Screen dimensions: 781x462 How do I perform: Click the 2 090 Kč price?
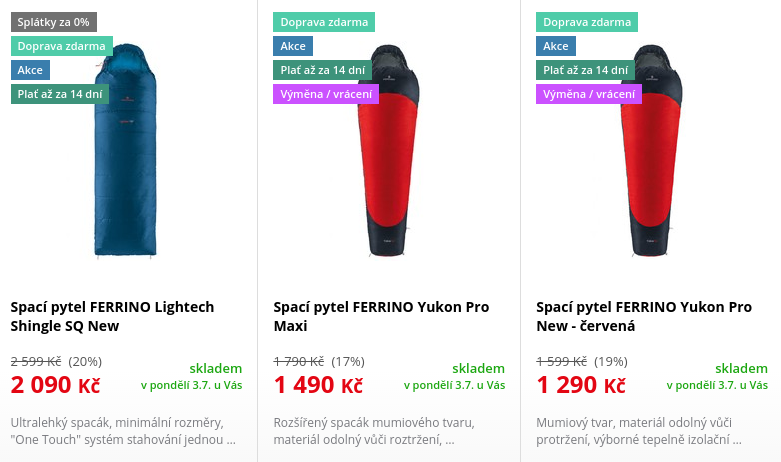(55, 385)
